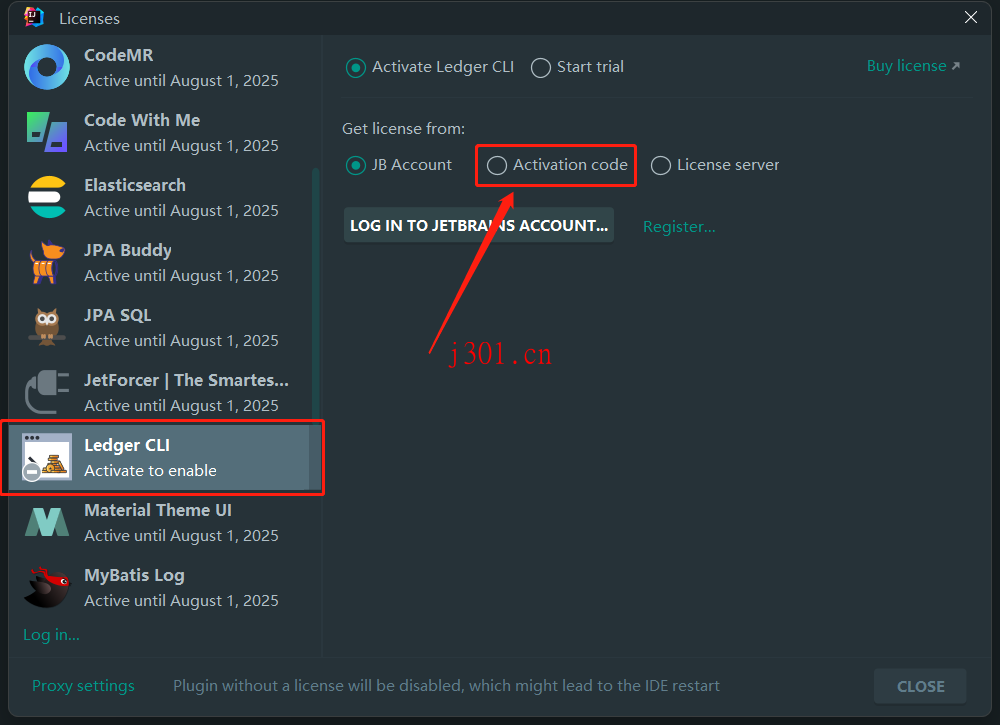
Task: Click the CLOSE button
Action: [x=920, y=686]
